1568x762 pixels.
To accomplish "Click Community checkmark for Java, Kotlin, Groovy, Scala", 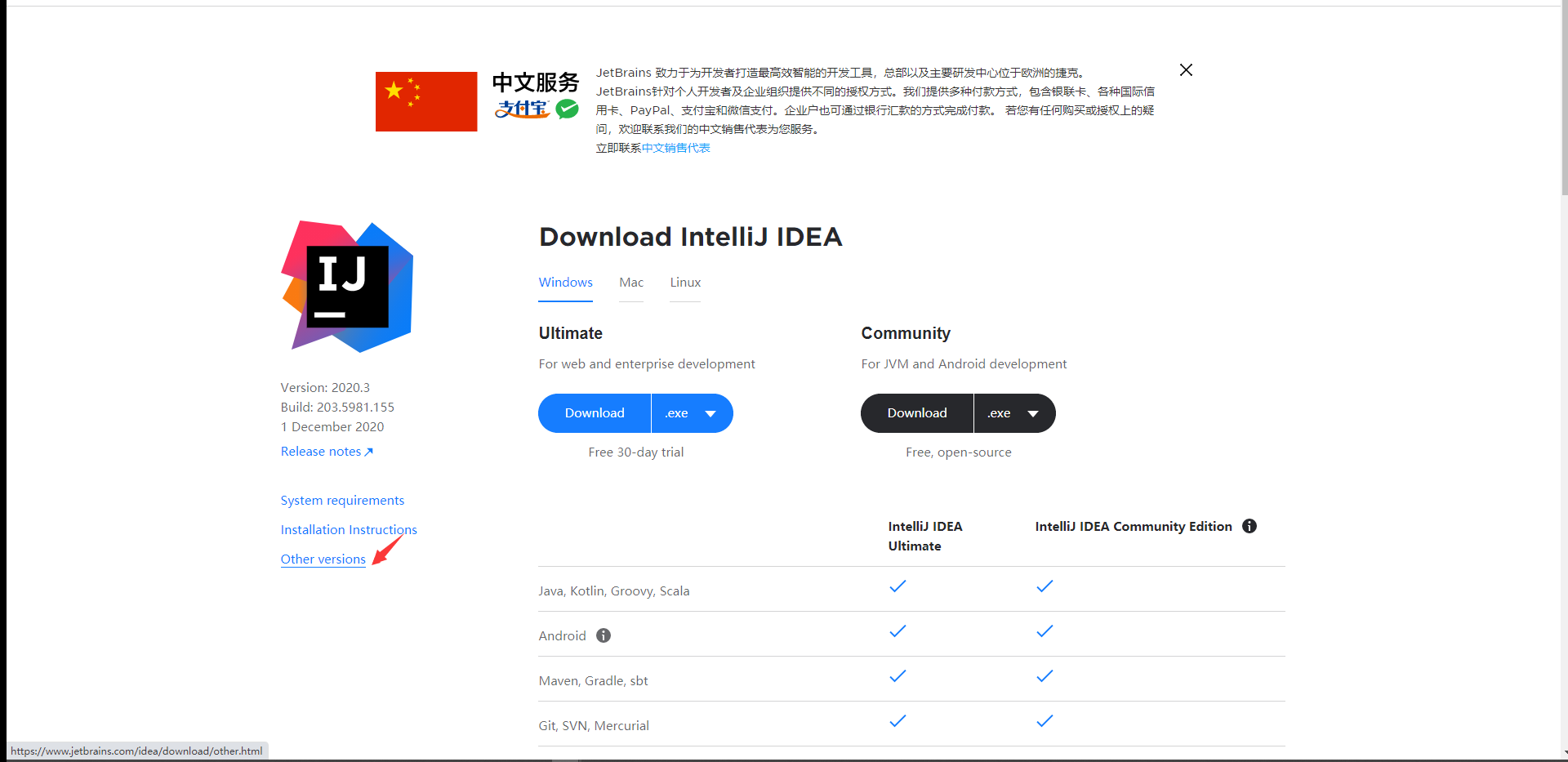I will (1045, 586).
